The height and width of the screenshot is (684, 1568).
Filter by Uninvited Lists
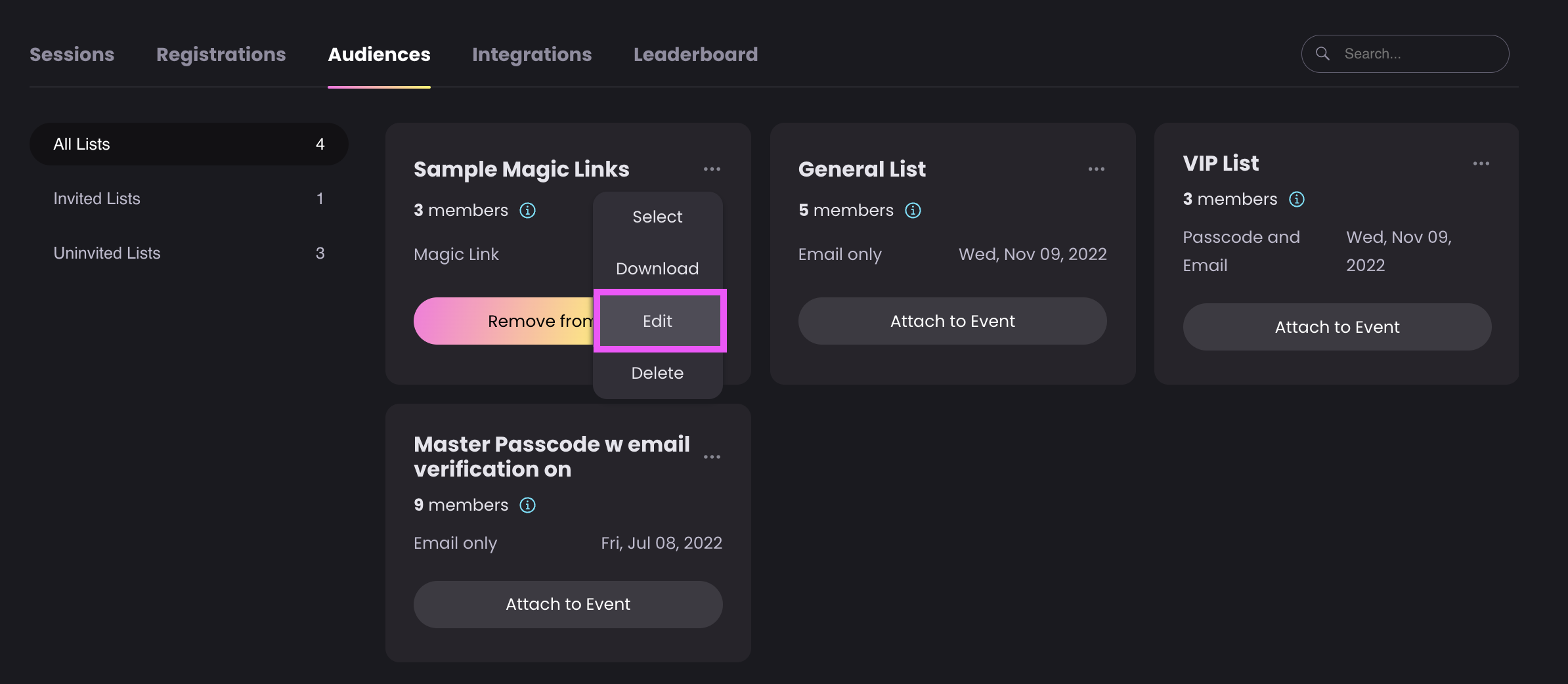(189, 253)
